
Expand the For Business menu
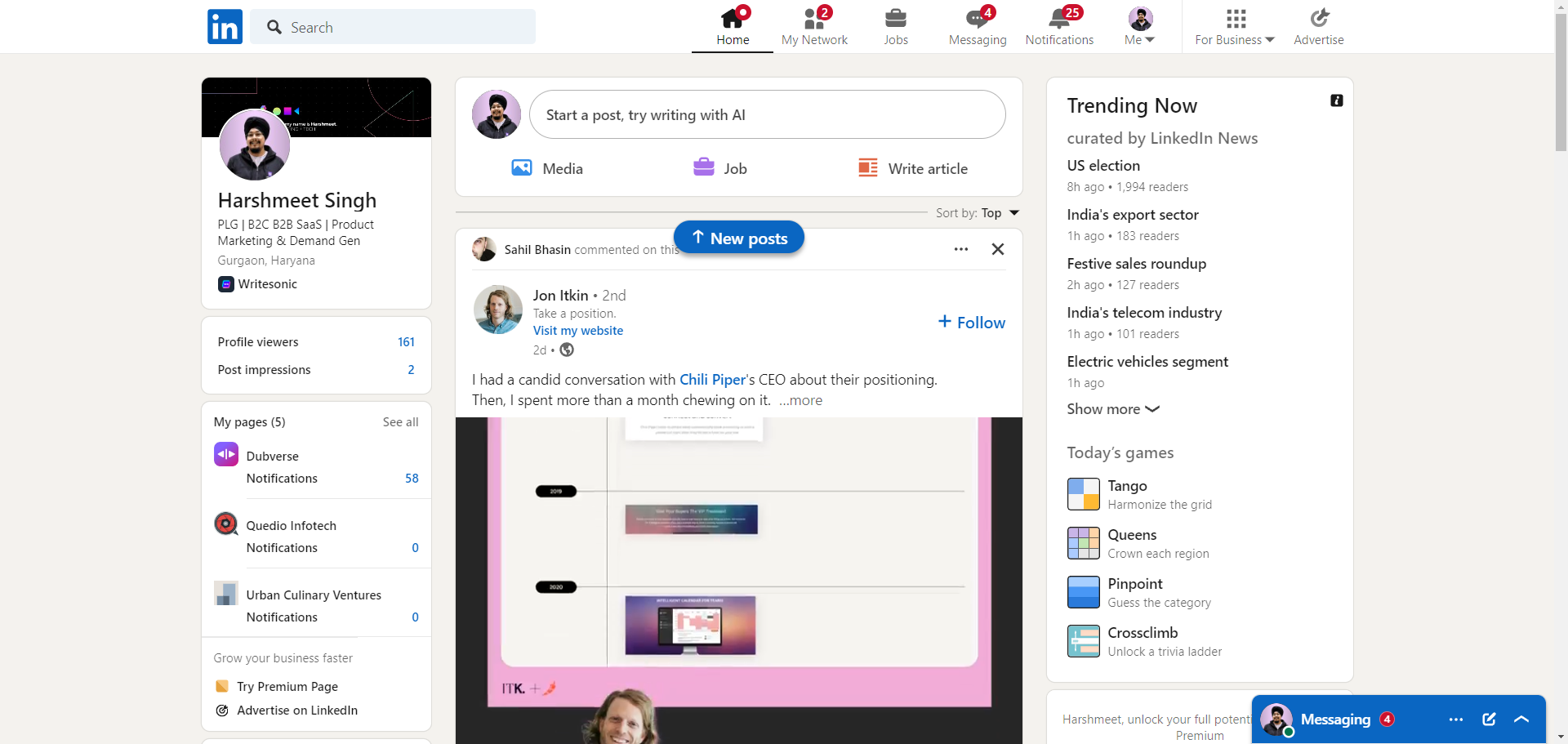(1235, 27)
